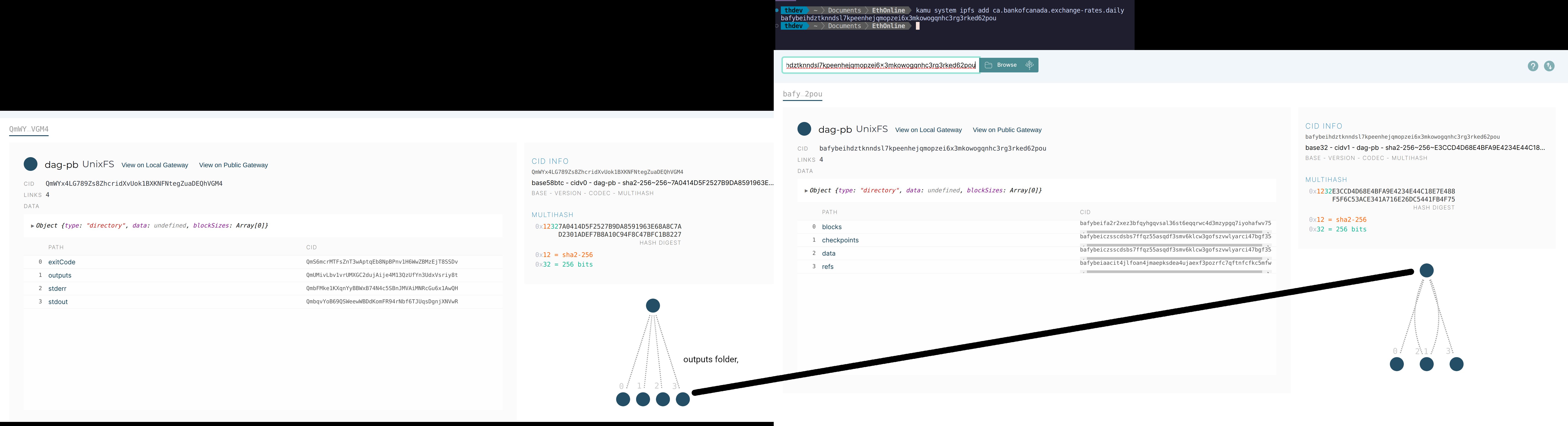Open View on Local Gateway in the bafy panel
Viewport: 1568px width, 426px height.
tap(928, 130)
